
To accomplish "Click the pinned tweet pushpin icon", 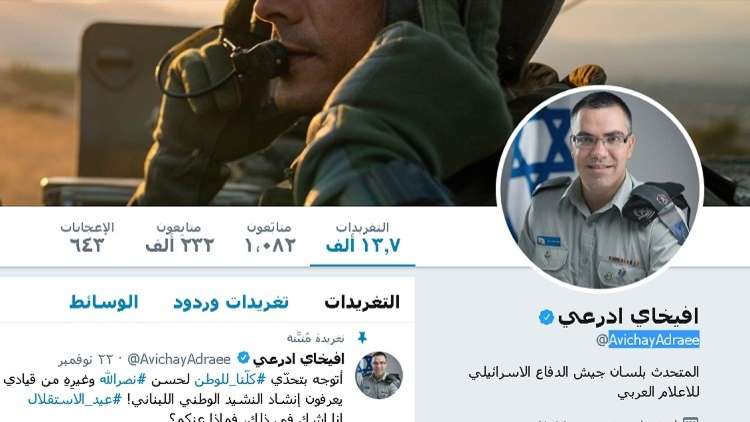I will click(362, 338).
